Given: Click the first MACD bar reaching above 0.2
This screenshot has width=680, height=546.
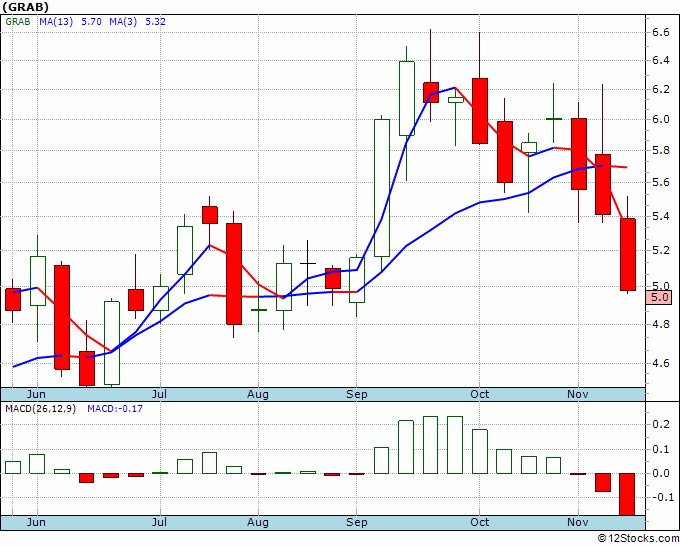Looking at the screenshot, I should pyautogui.click(x=406, y=447).
